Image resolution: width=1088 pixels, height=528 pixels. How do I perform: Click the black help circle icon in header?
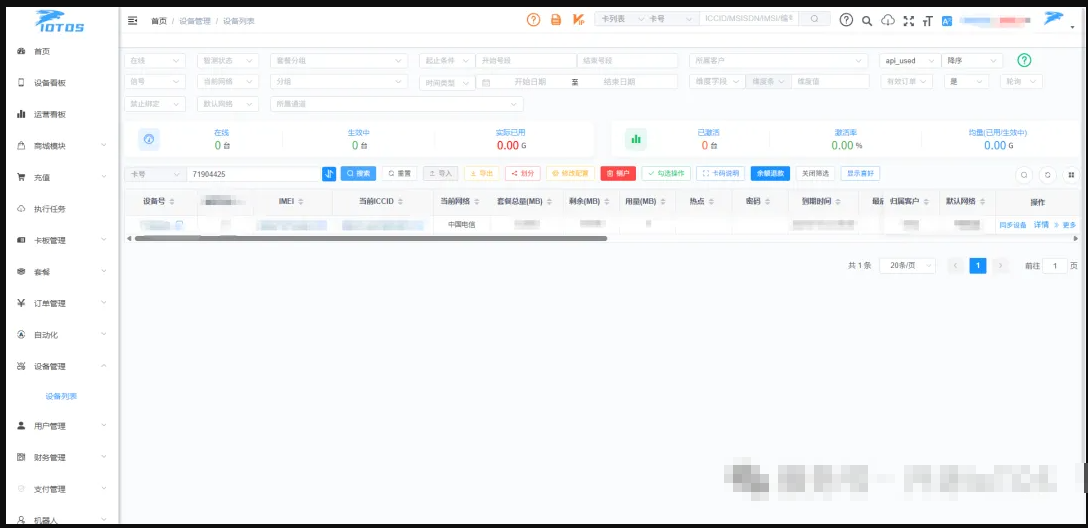point(846,20)
